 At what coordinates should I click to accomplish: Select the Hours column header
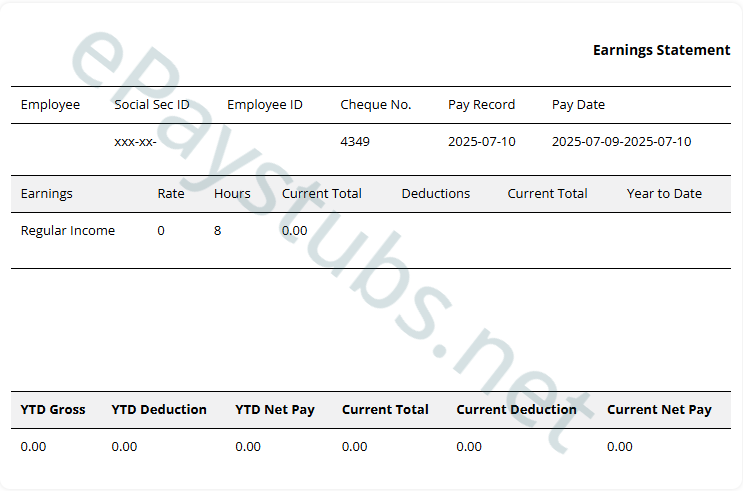[x=232, y=194]
